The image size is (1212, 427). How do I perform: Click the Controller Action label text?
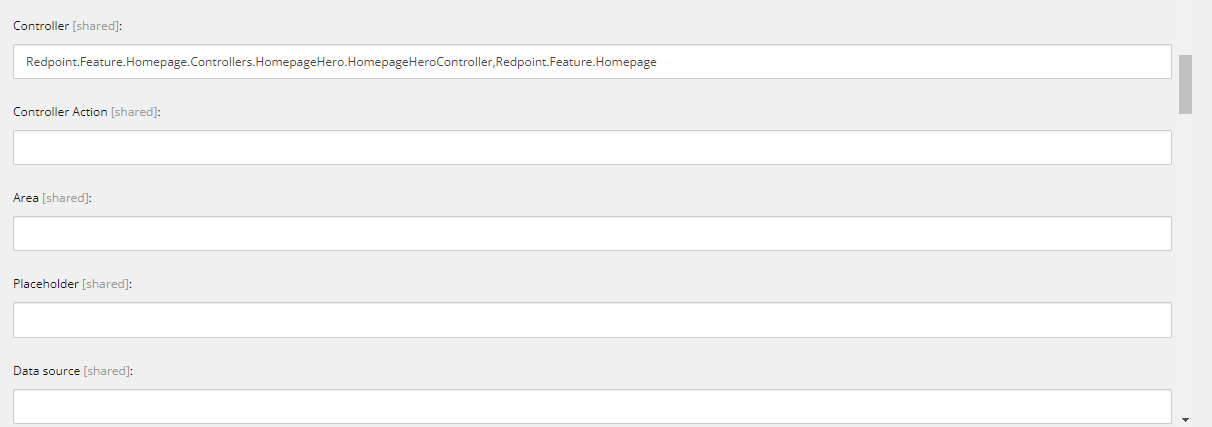tap(60, 112)
